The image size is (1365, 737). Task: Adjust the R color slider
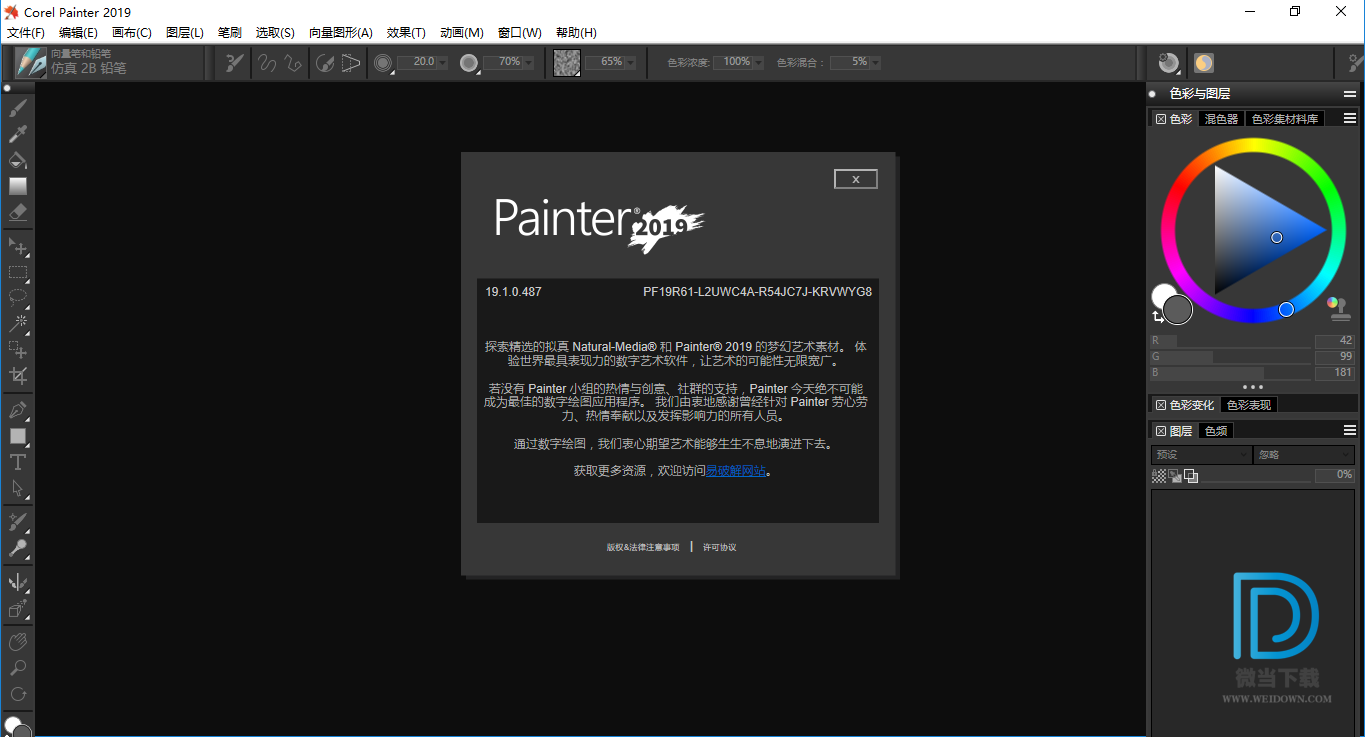pos(1230,341)
